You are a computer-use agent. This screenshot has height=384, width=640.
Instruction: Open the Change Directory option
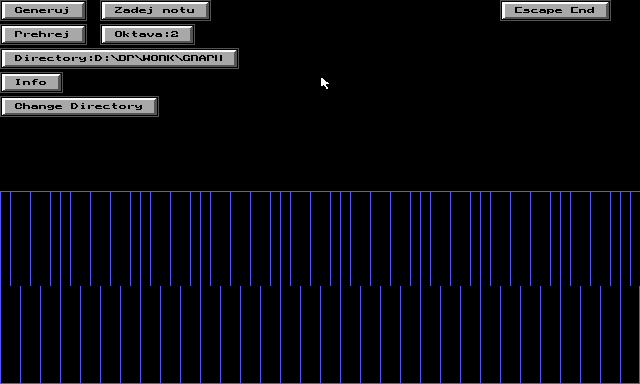tap(80, 107)
